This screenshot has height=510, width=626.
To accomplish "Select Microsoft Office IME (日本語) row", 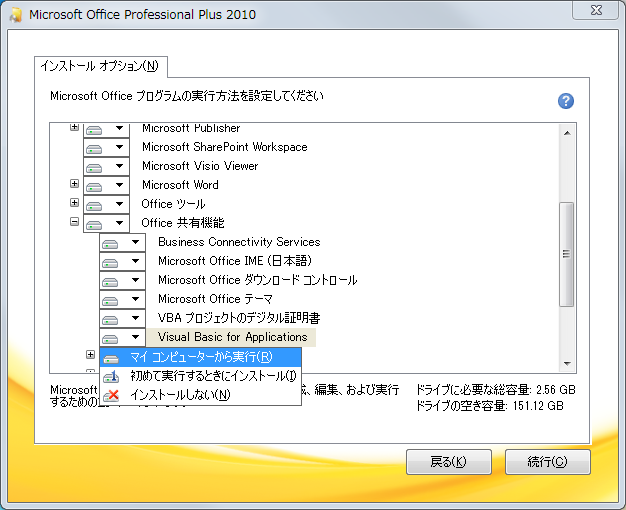I will point(235,261).
